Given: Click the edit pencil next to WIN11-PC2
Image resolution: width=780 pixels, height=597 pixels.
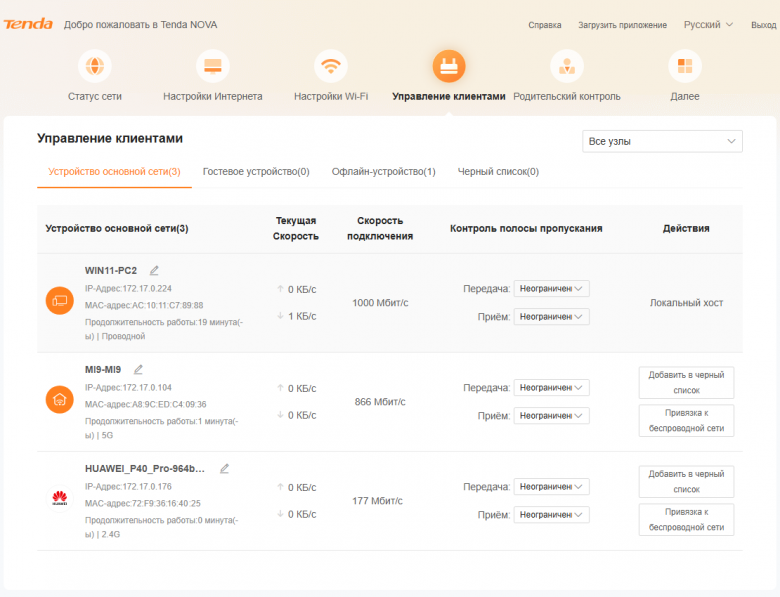Looking at the screenshot, I should point(154,270).
